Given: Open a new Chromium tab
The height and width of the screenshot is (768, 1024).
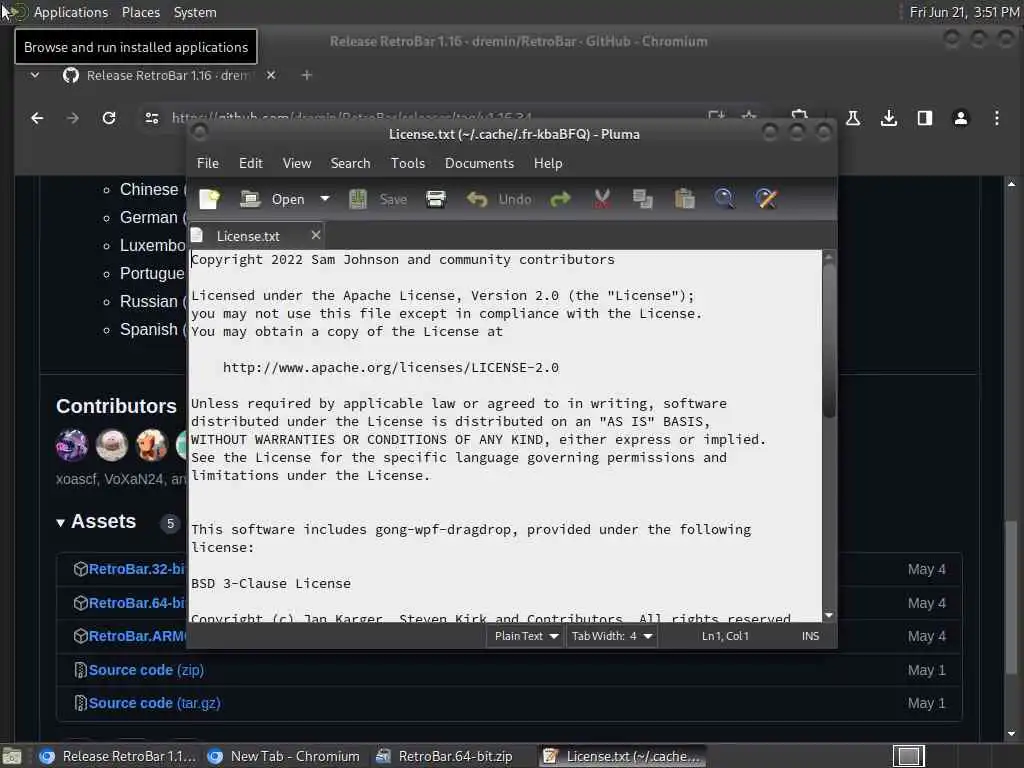Looking at the screenshot, I should click(x=306, y=75).
